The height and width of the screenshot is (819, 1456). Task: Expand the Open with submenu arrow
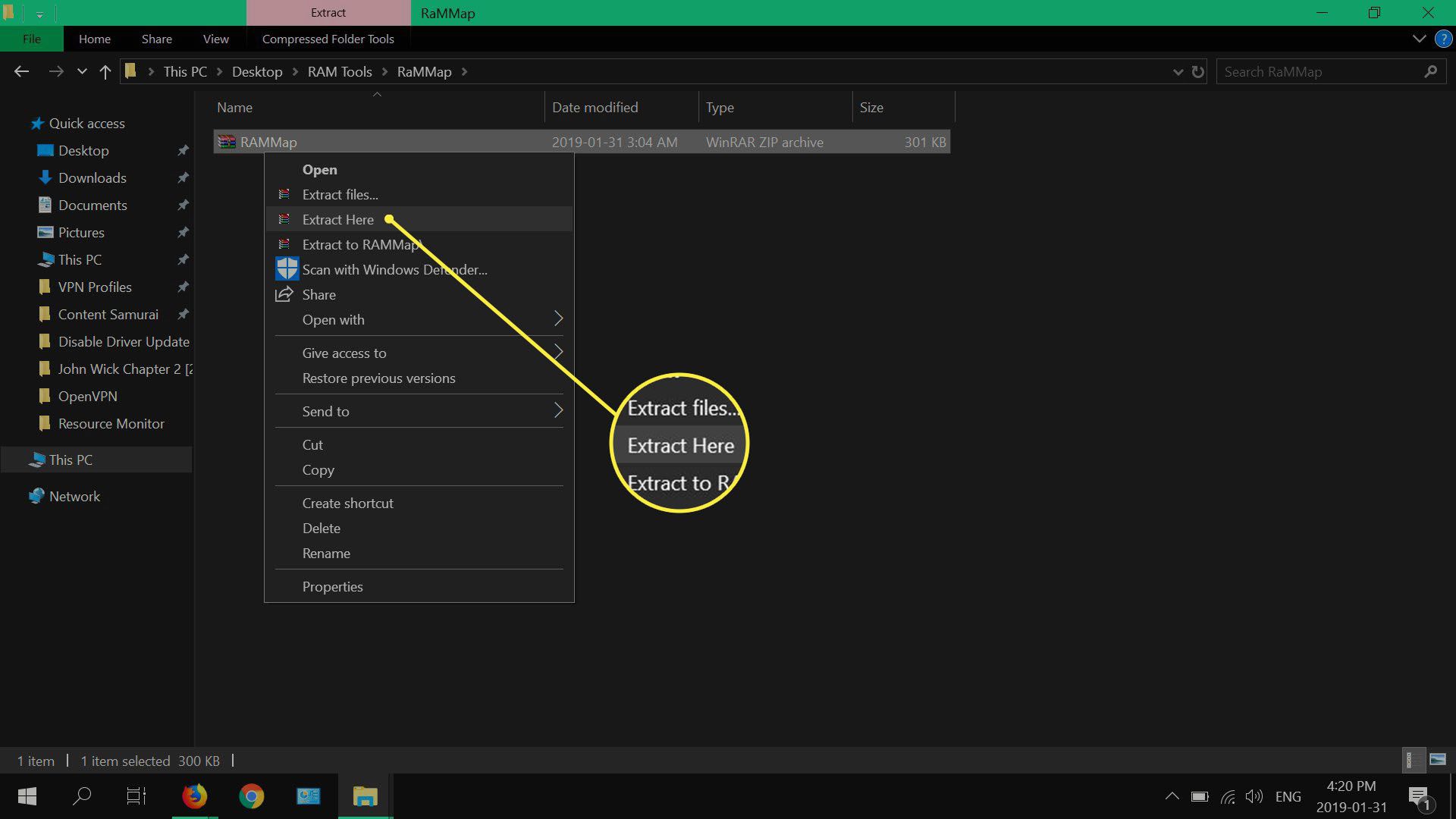pyautogui.click(x=558, y=318)
